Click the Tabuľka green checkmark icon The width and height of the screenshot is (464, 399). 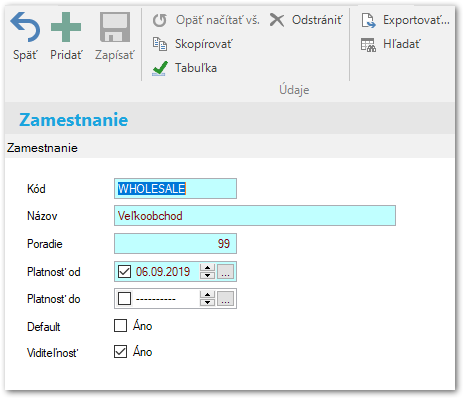[x=160, y=68]
